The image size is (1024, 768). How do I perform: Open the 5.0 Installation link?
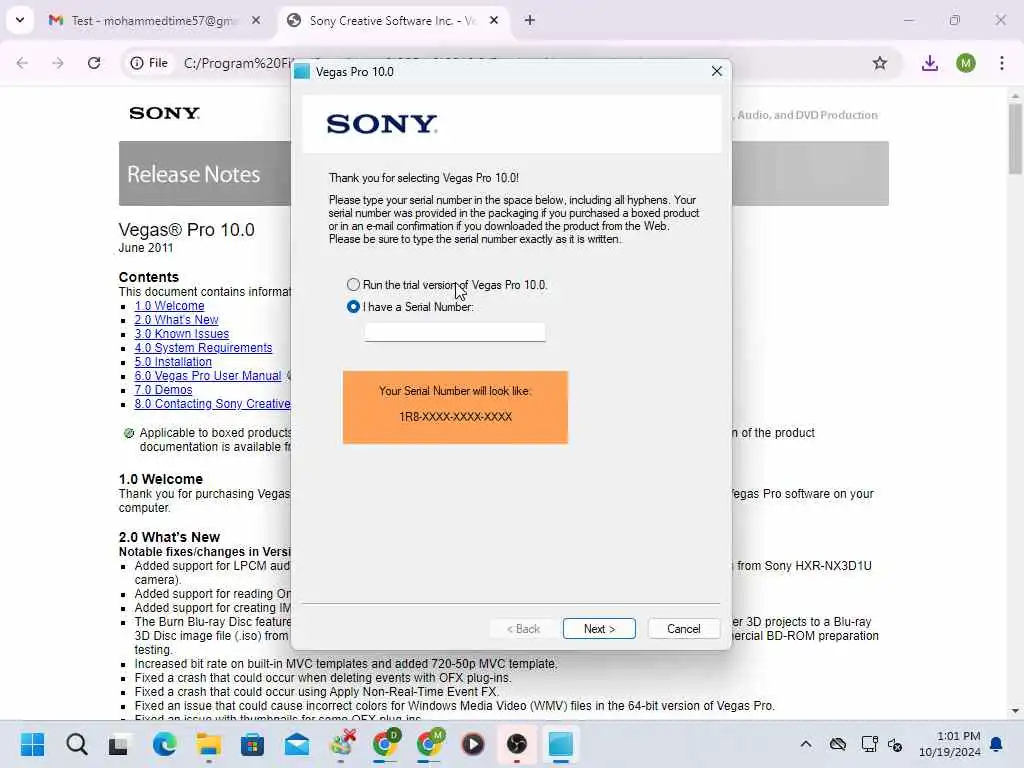tap(173, 361)
